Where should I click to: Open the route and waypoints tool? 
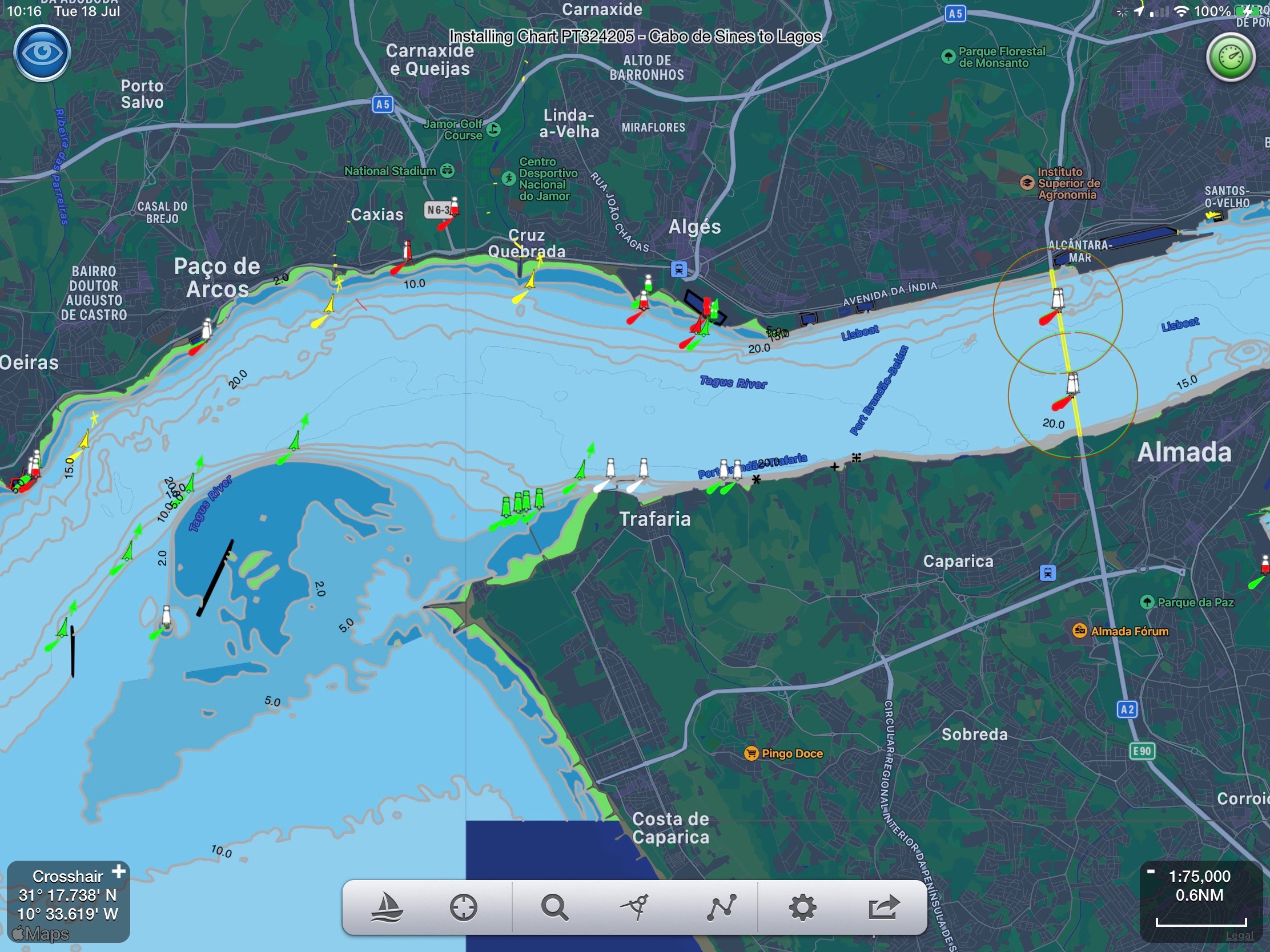coord(722,907)
